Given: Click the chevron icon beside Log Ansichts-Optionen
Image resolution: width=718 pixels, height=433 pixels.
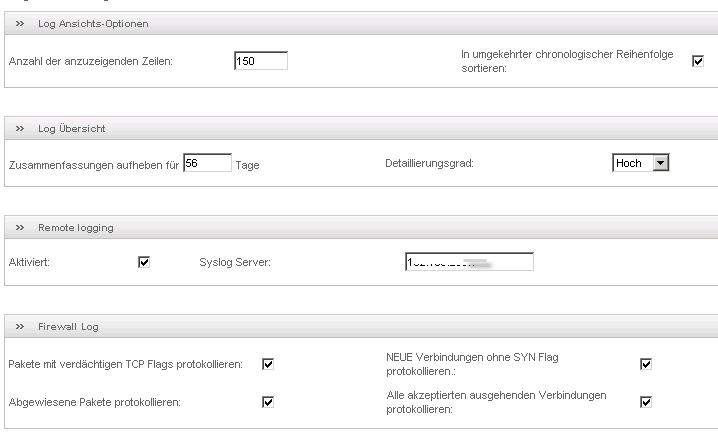Looking at the screenshot, I should tap(20, 23).
